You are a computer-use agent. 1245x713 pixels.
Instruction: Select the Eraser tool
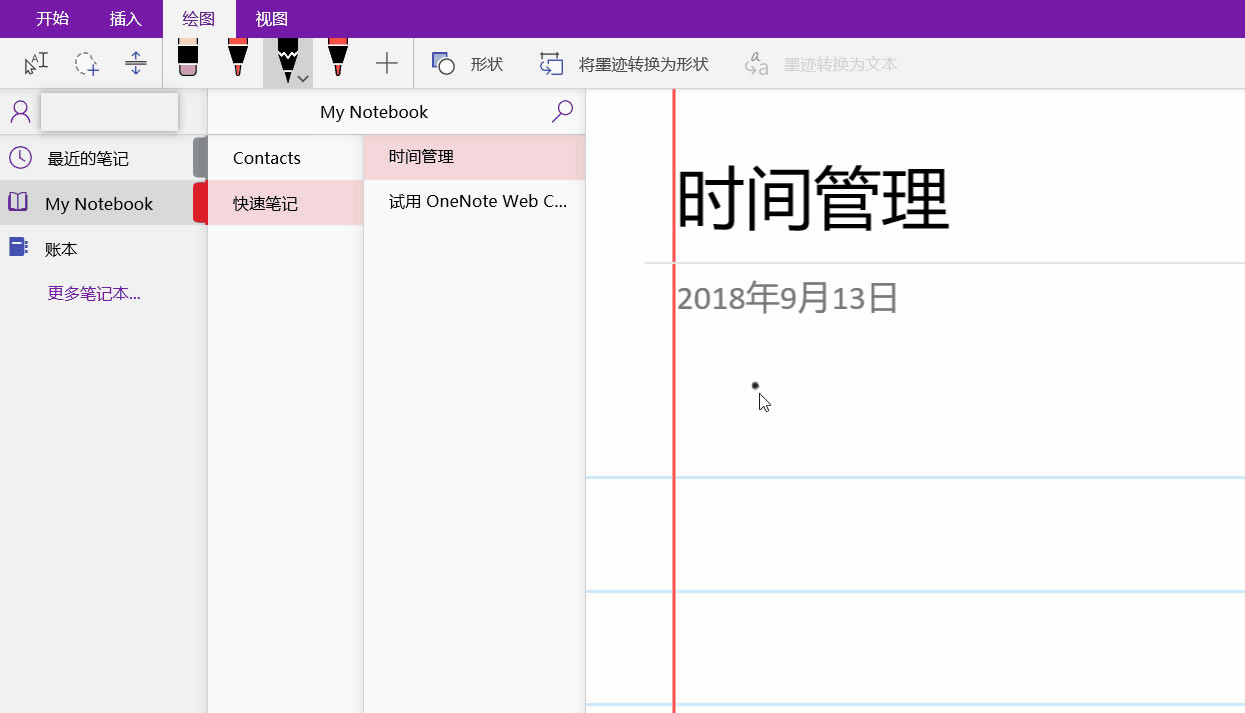click(x=187, y=60)
